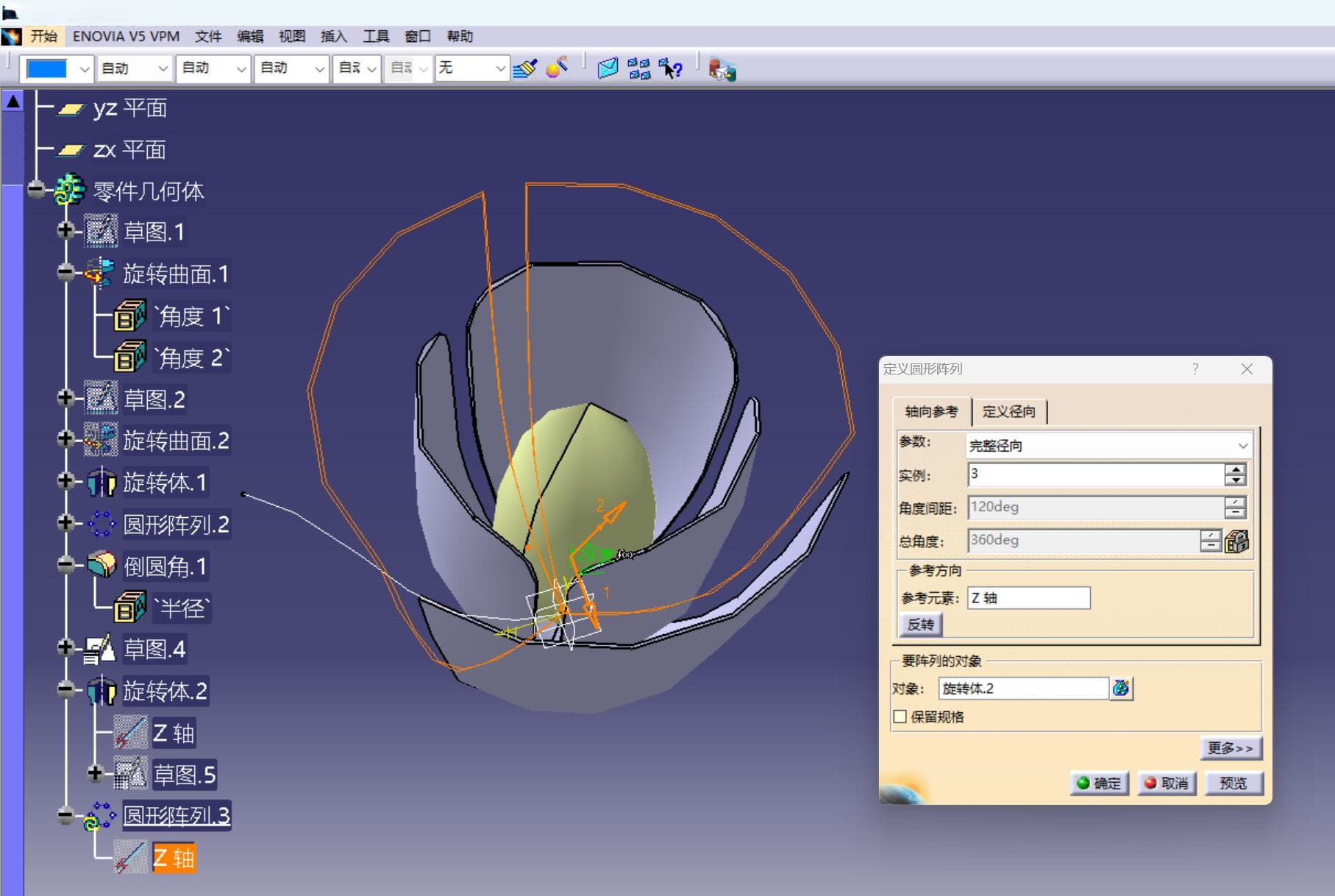This screenshot has height=896, width=1335.
Task: Click the 参考元素 Z 轴 field
Action: coord(1028,598)
